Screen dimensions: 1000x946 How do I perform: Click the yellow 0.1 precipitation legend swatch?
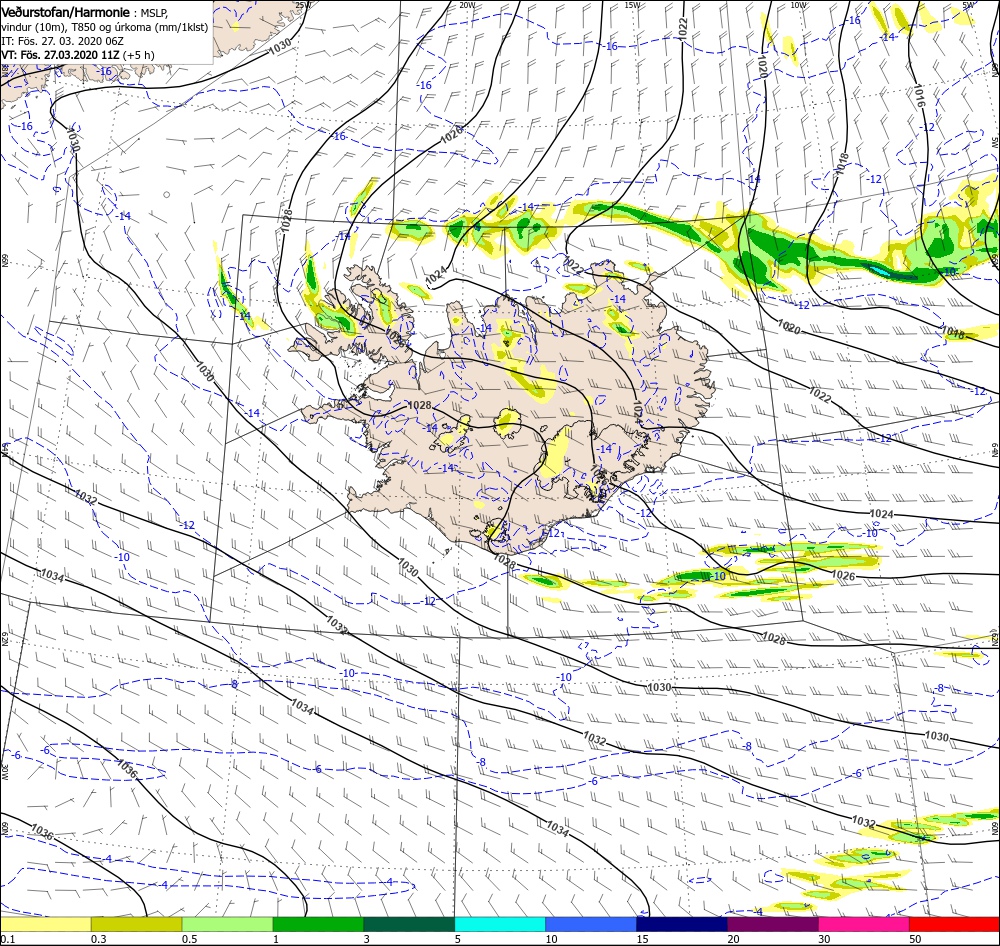tap(45, 924)
